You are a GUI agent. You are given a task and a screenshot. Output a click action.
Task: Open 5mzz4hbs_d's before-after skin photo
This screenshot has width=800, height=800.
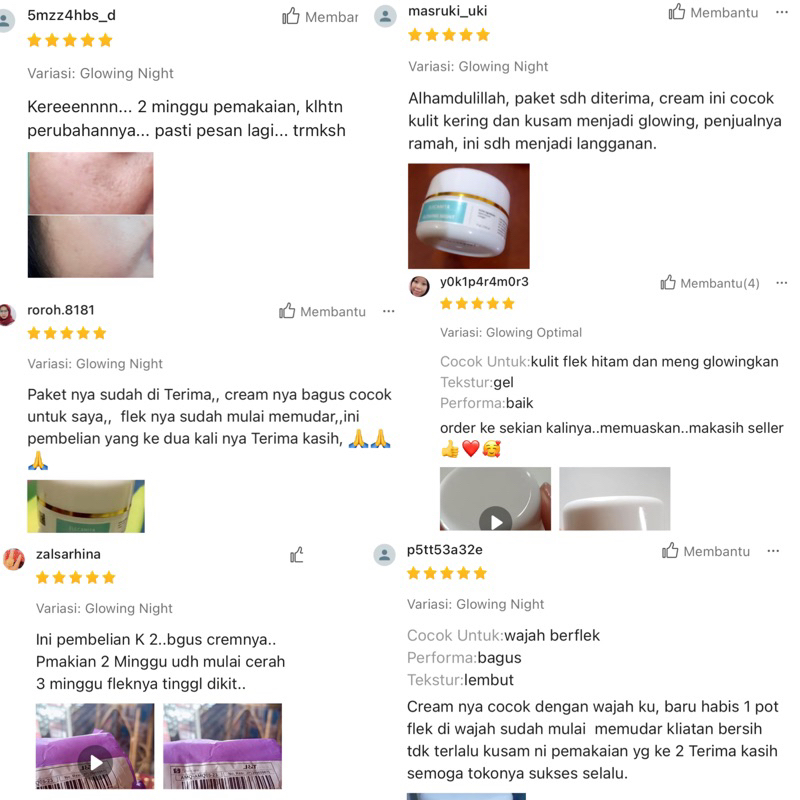tap(90, 215)
